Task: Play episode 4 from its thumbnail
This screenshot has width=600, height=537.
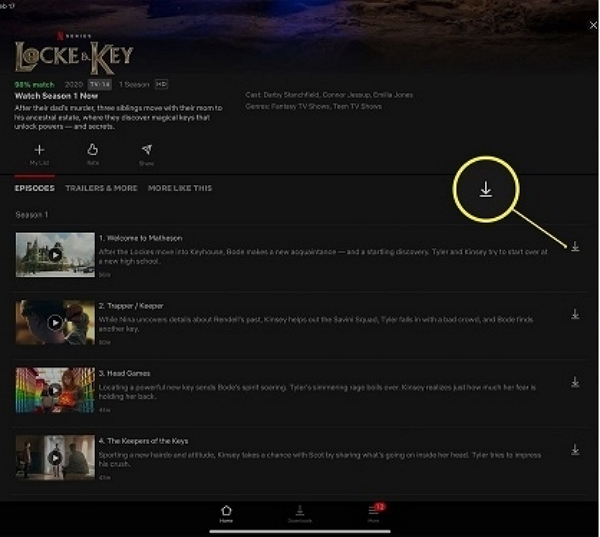Action: (55, 457)
